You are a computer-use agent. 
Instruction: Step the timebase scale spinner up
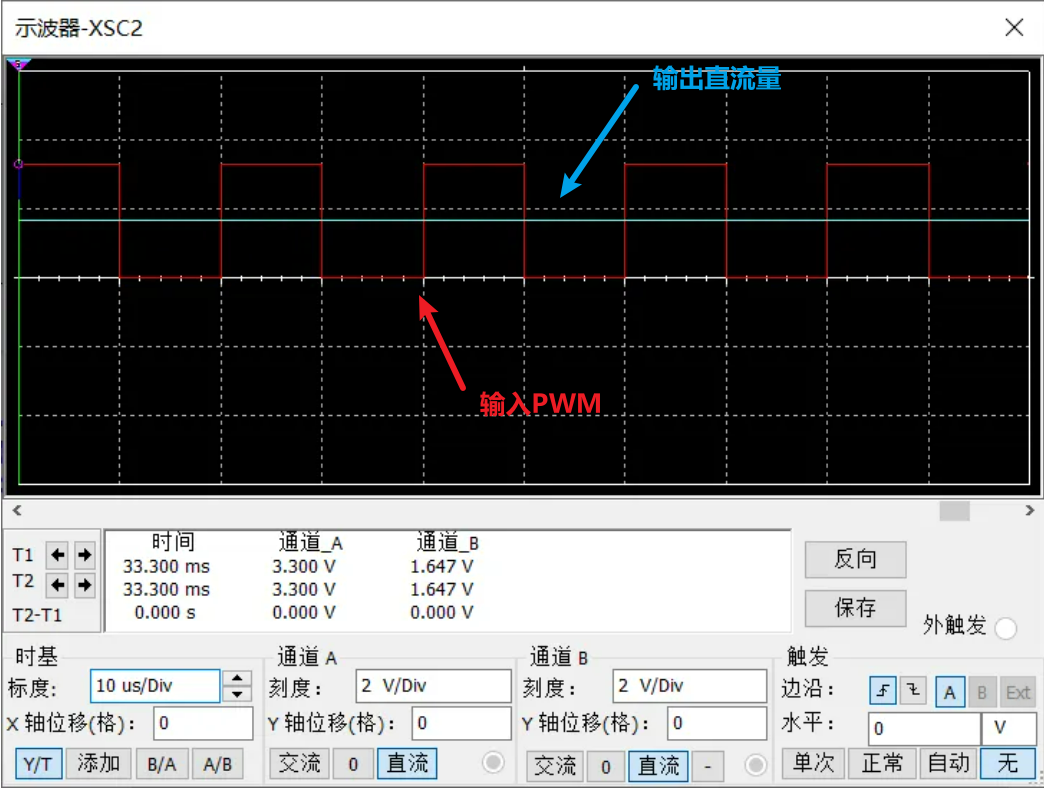coord(237,678)
